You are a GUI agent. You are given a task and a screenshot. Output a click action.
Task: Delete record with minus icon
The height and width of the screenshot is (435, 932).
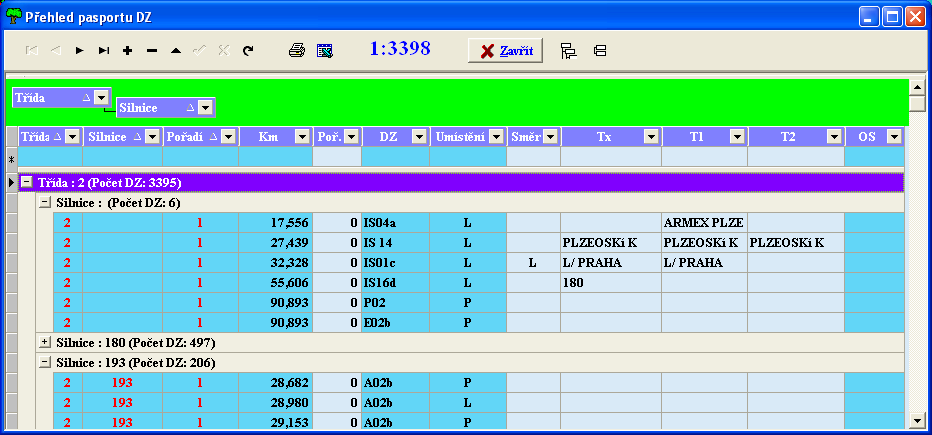152,51
